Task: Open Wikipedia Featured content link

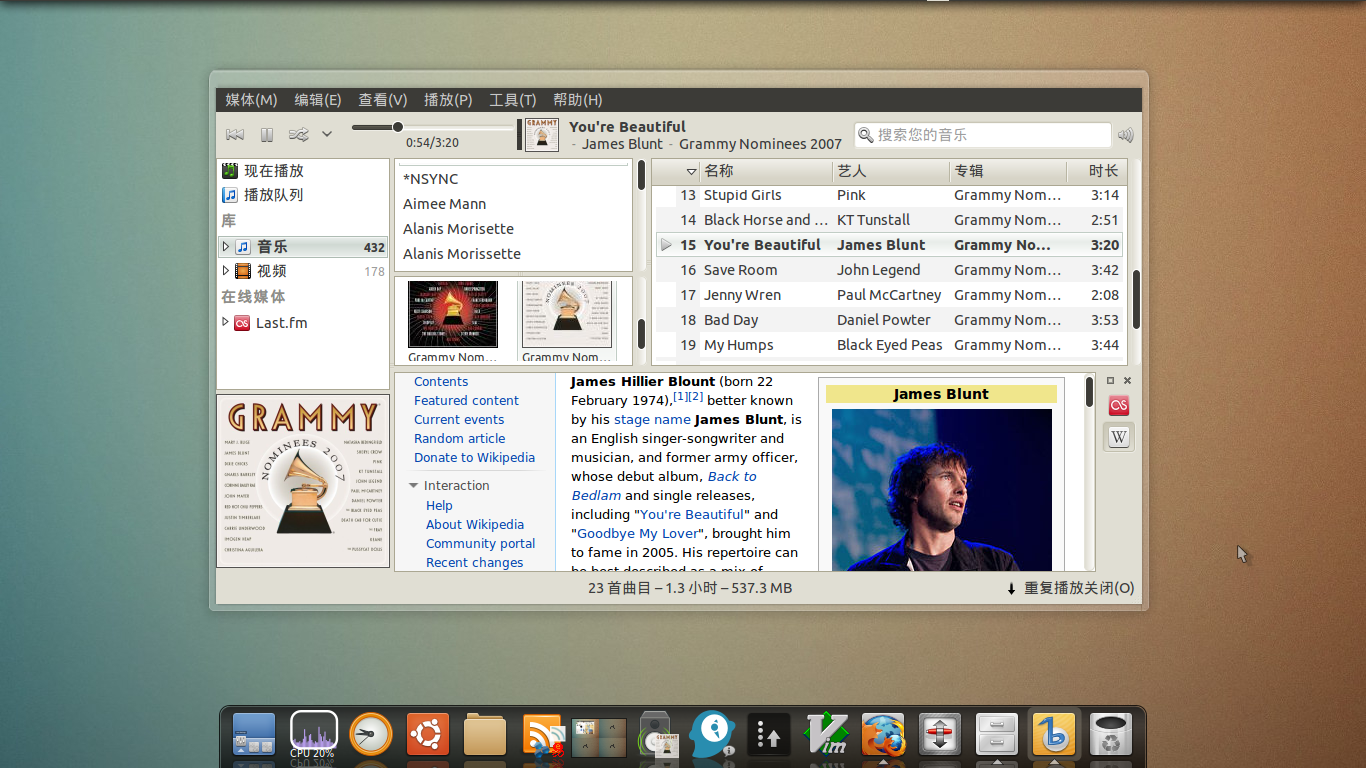Action: (466, 400)
